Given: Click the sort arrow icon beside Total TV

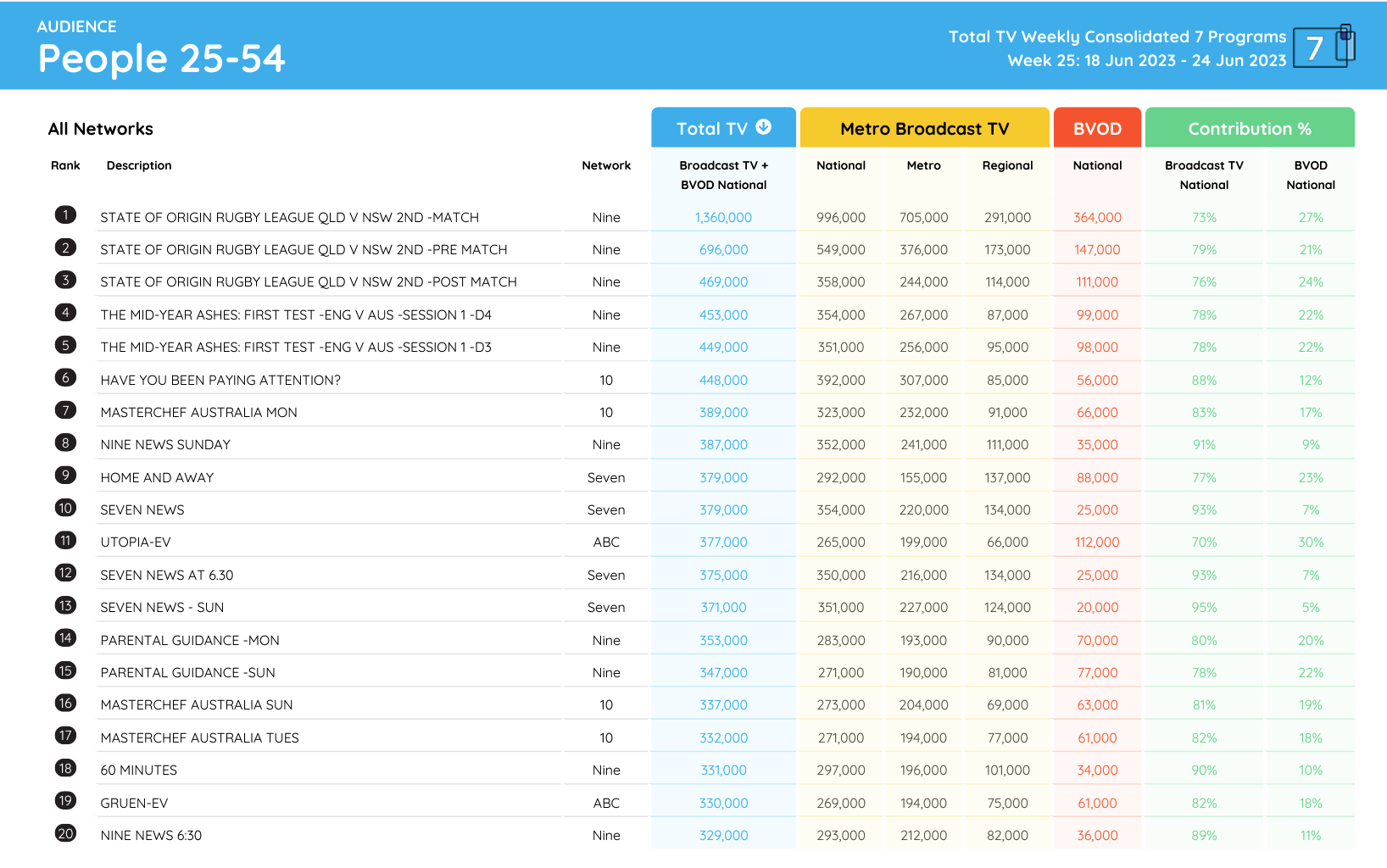Looking at the screenshot, I should (763, 127).
